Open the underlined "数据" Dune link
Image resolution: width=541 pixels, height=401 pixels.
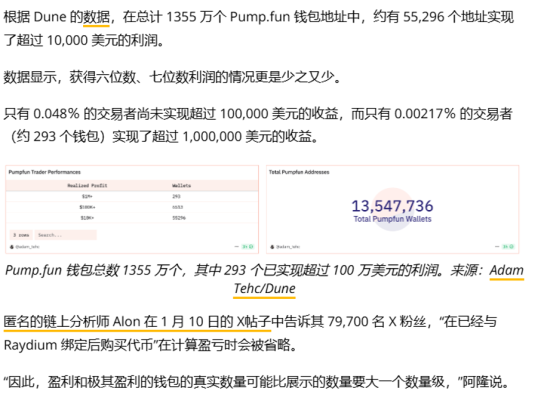click(x=96, y=17)
